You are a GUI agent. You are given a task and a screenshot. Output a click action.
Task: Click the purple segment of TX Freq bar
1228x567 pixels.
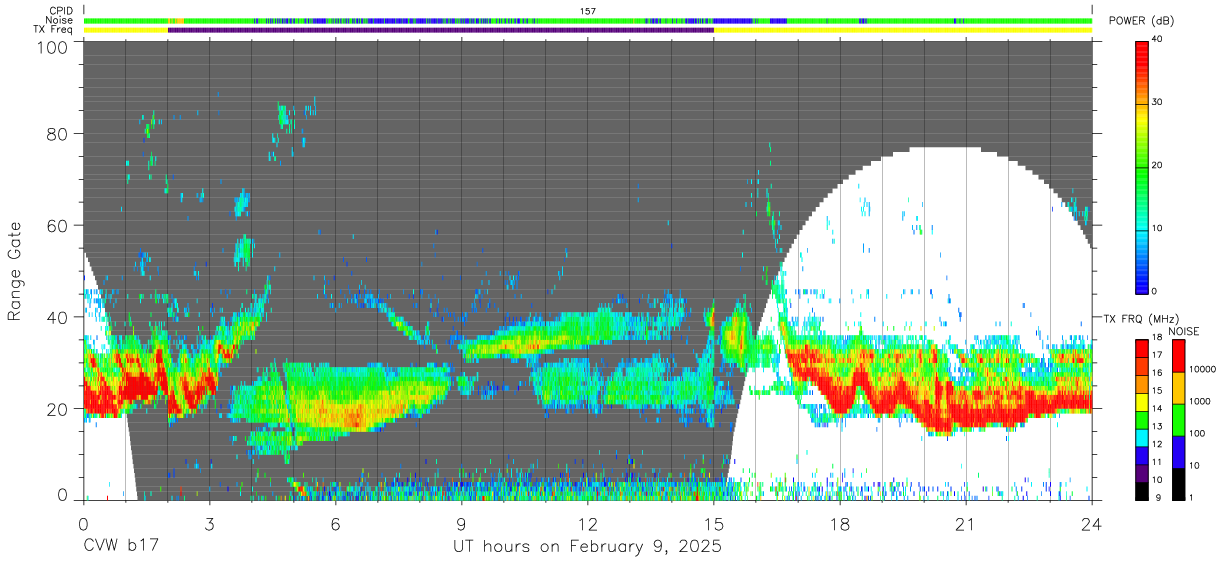click(x=441, y=30)
